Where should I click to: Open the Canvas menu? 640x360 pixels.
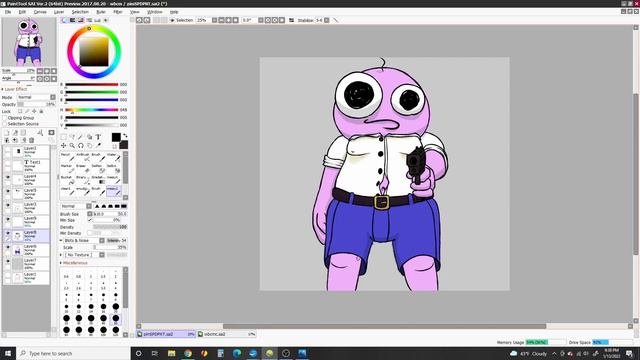pyautogui.click(x=40, y=12)
